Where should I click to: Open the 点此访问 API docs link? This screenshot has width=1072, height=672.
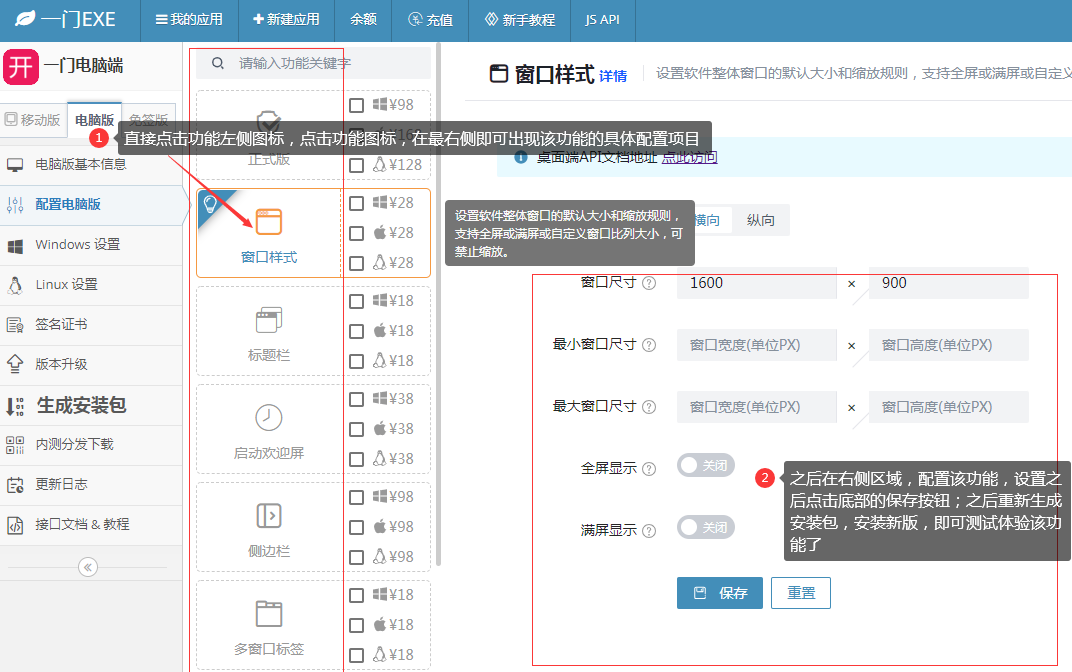point(689,157)
